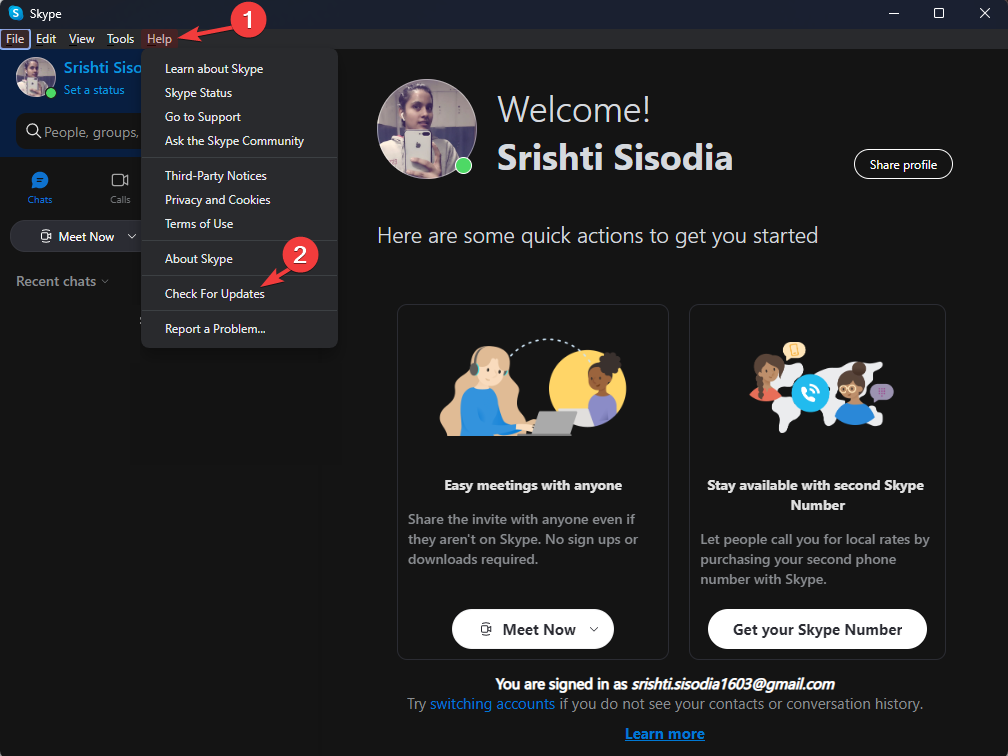Click the Skype logo in title bar
Viewport: 1008px width, 756px height.
point(15,13)
